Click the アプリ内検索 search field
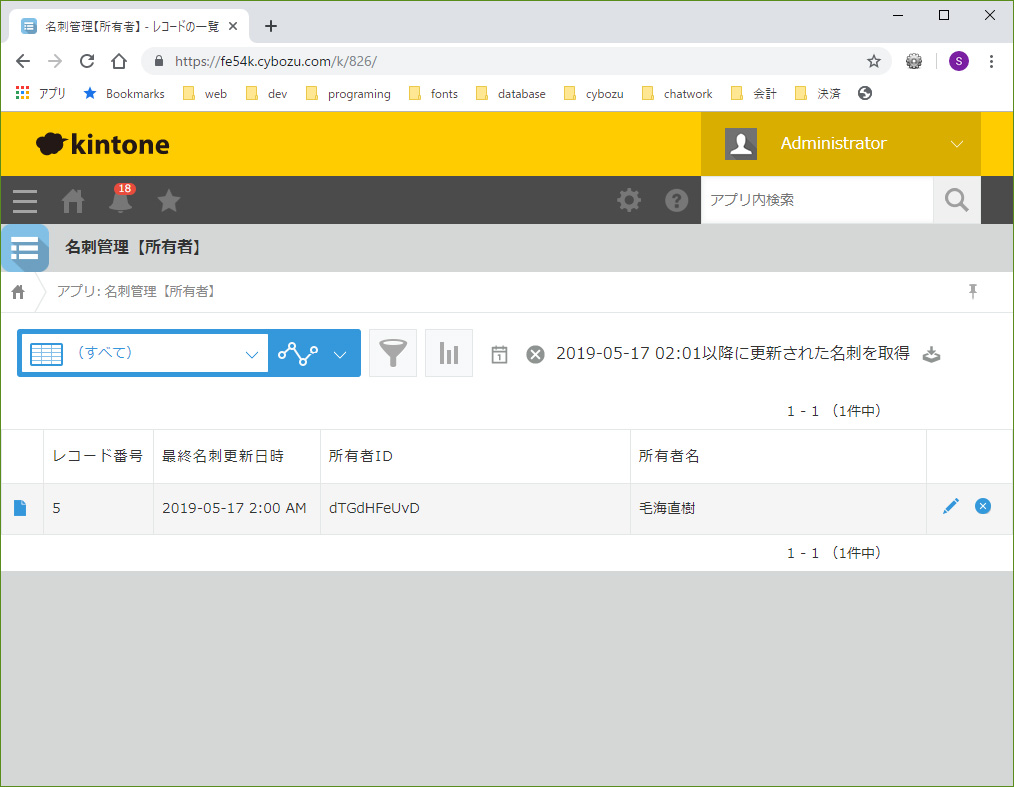 (x=816, y=200)
